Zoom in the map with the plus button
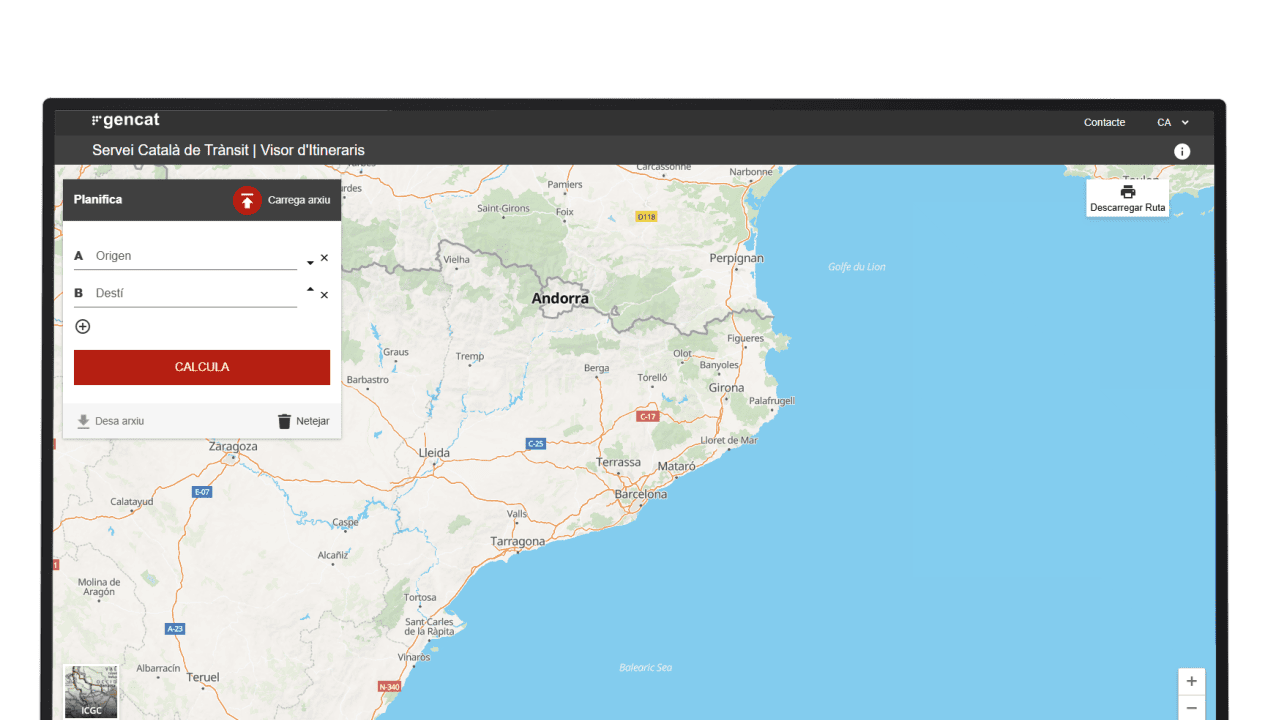Screen dimensions: 1280x720 pyautogui.click(x=1191, y=681)
